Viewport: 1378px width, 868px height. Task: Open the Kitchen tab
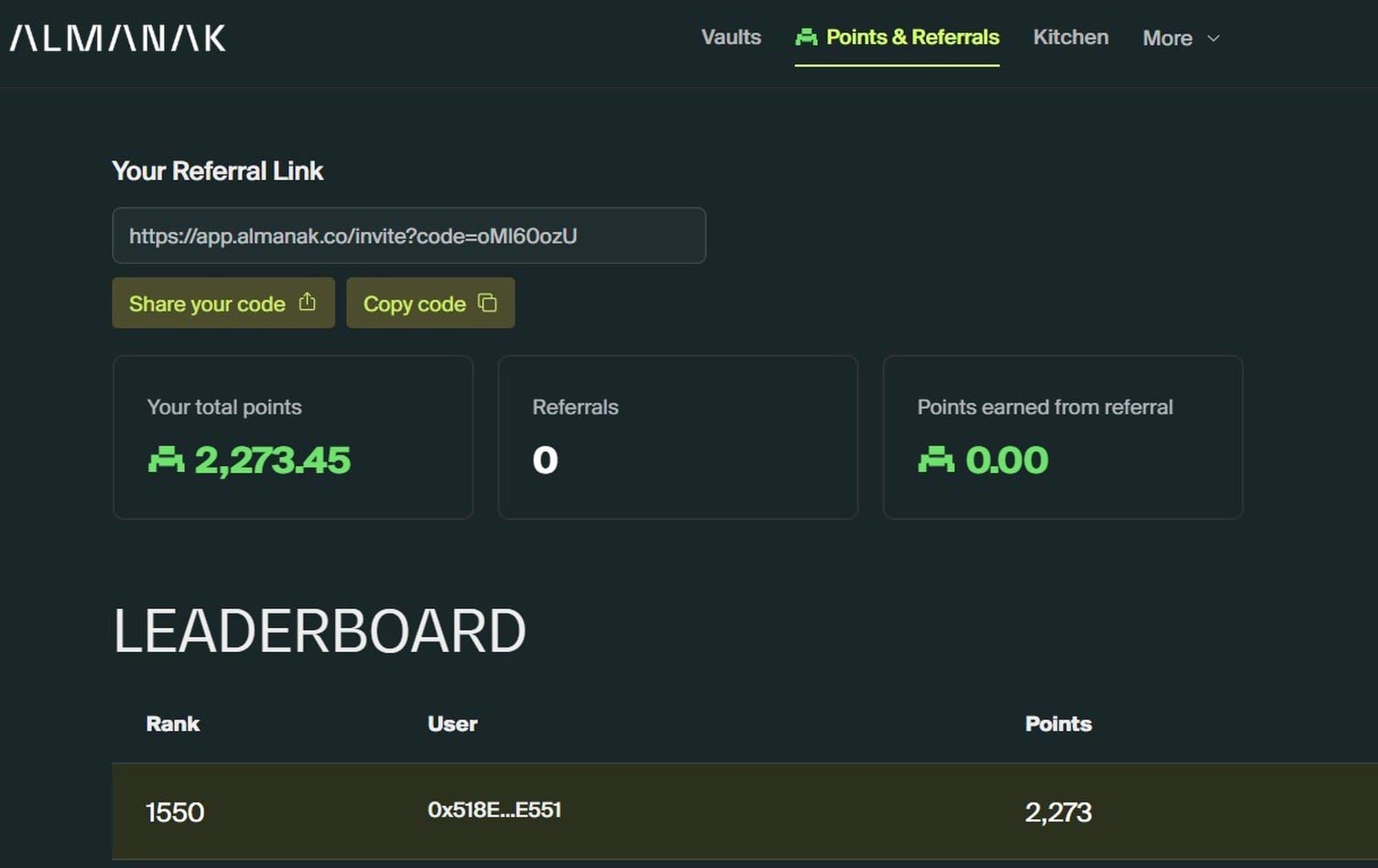click(x=1071, y=37)
